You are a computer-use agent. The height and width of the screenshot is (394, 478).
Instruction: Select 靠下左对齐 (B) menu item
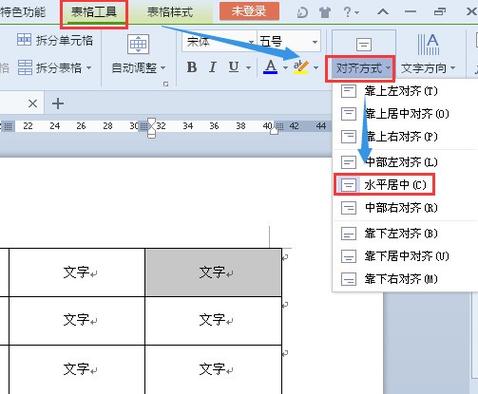click(x=406, y=233)
